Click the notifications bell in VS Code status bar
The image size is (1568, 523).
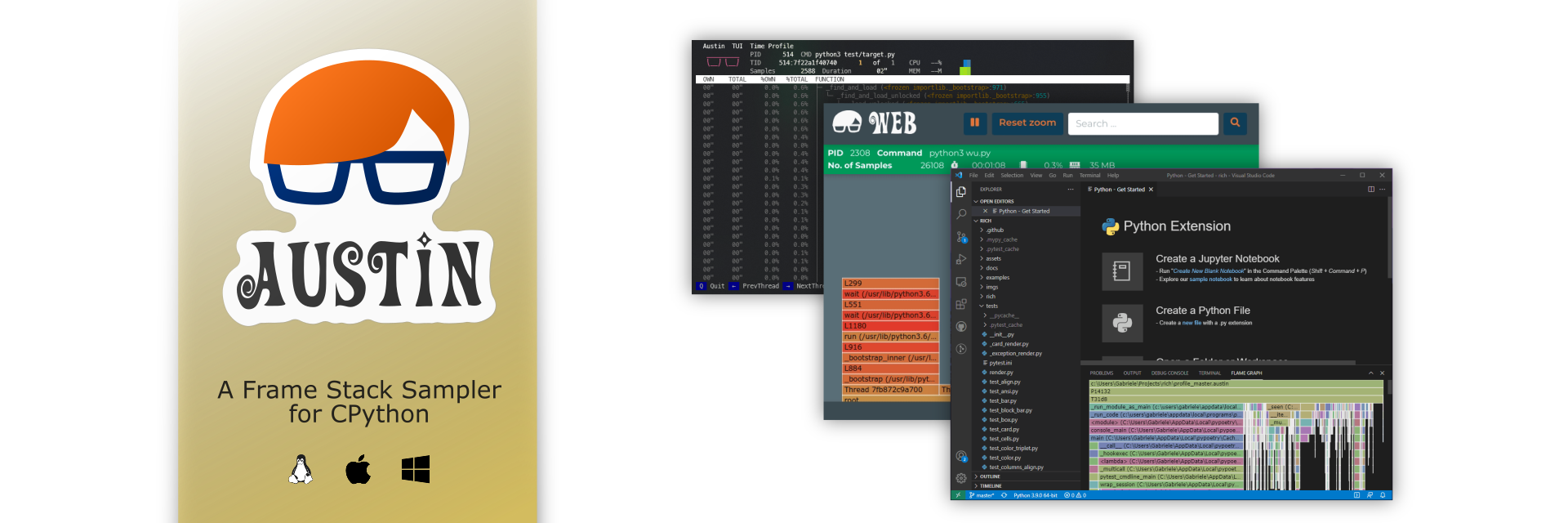1383,495
